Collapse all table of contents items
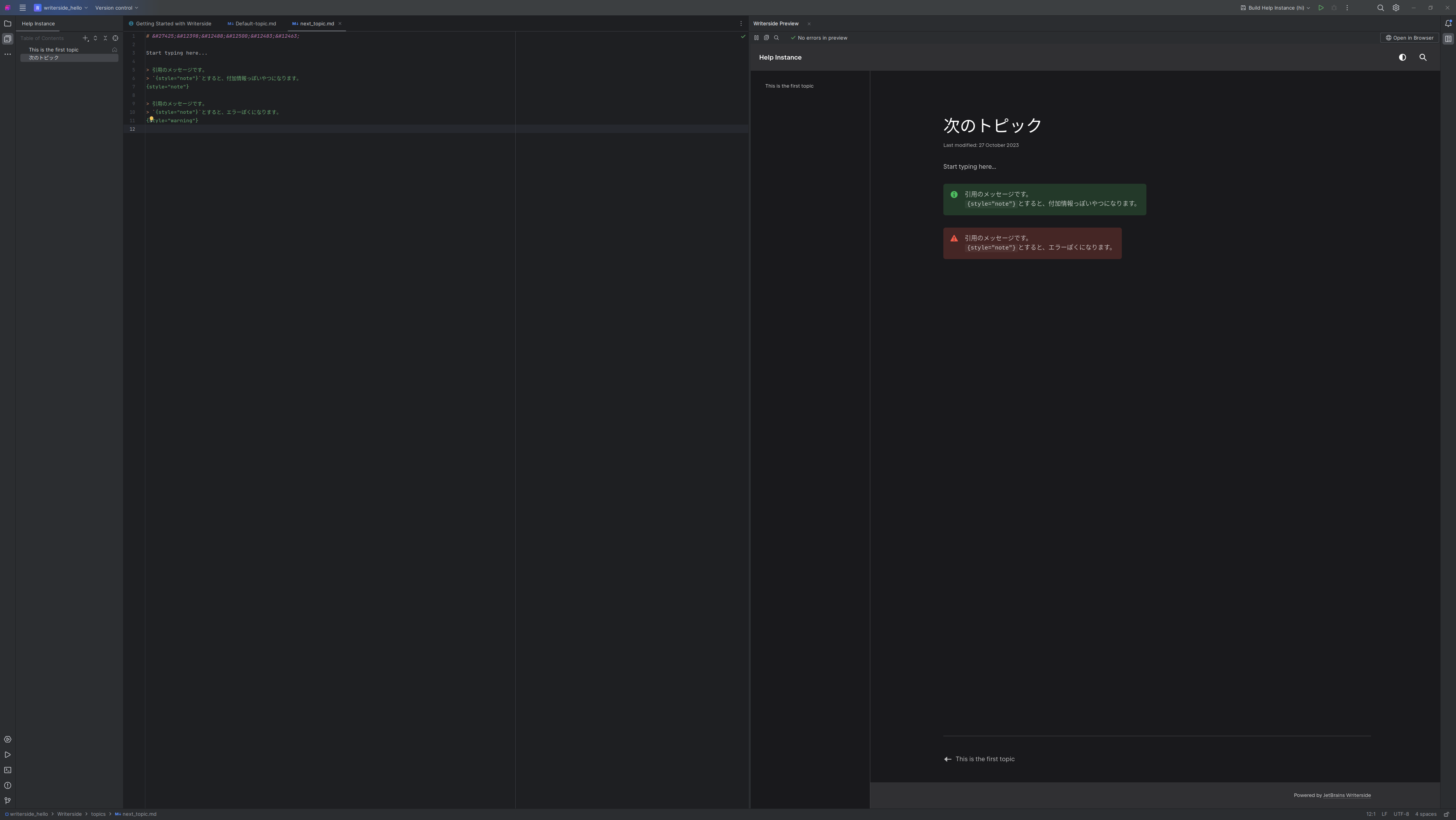The height and width of the screenshot is (820, 1456). pyautogui.click(x=105, y=38)
